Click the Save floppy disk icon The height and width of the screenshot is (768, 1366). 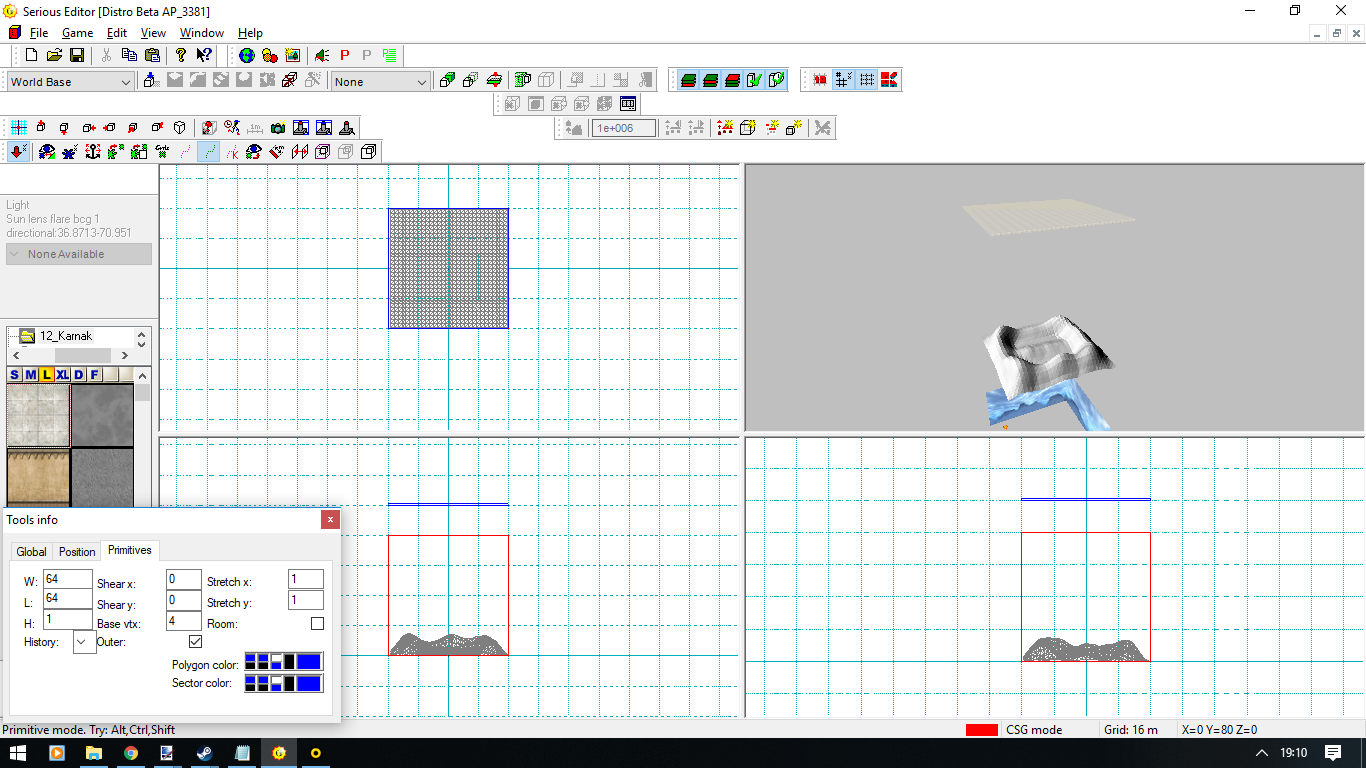(77, 55)
